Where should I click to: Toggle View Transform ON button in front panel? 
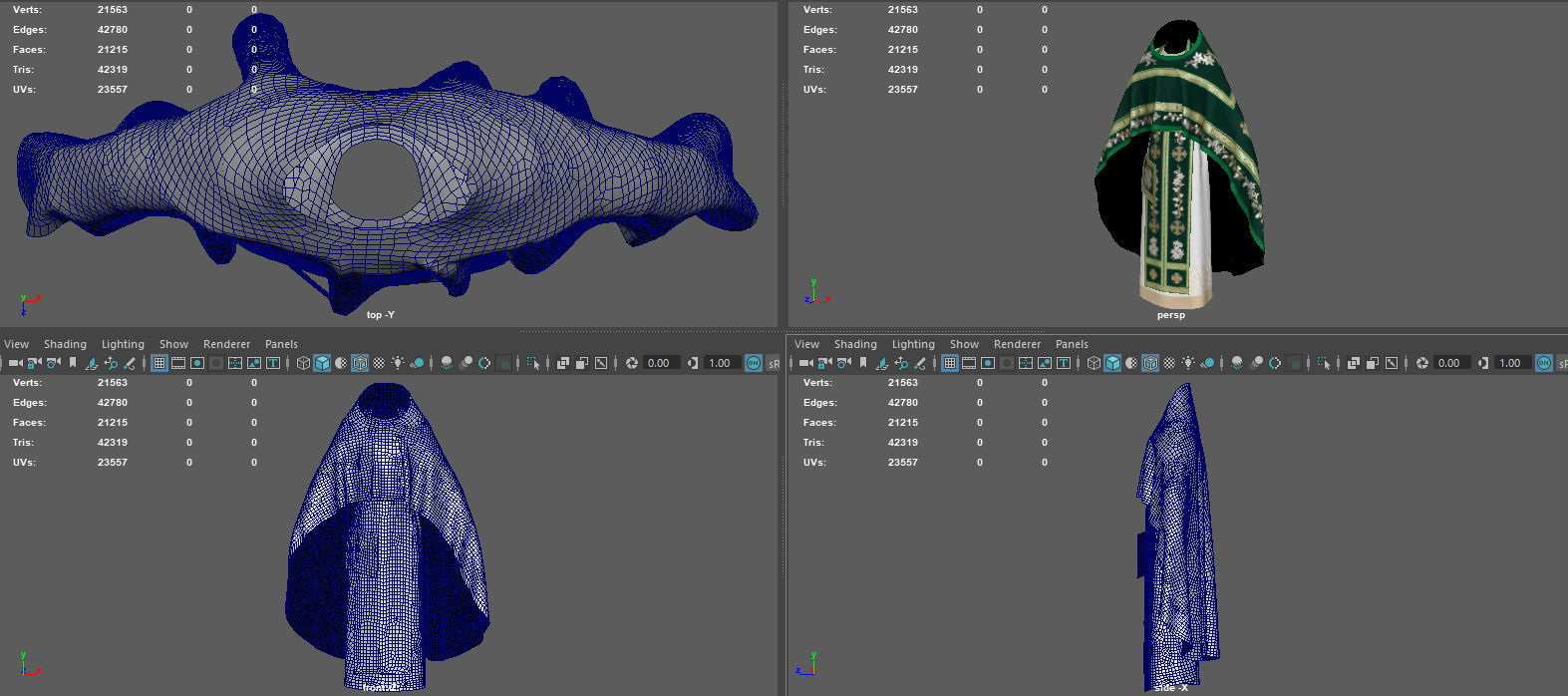pos(754,363)
